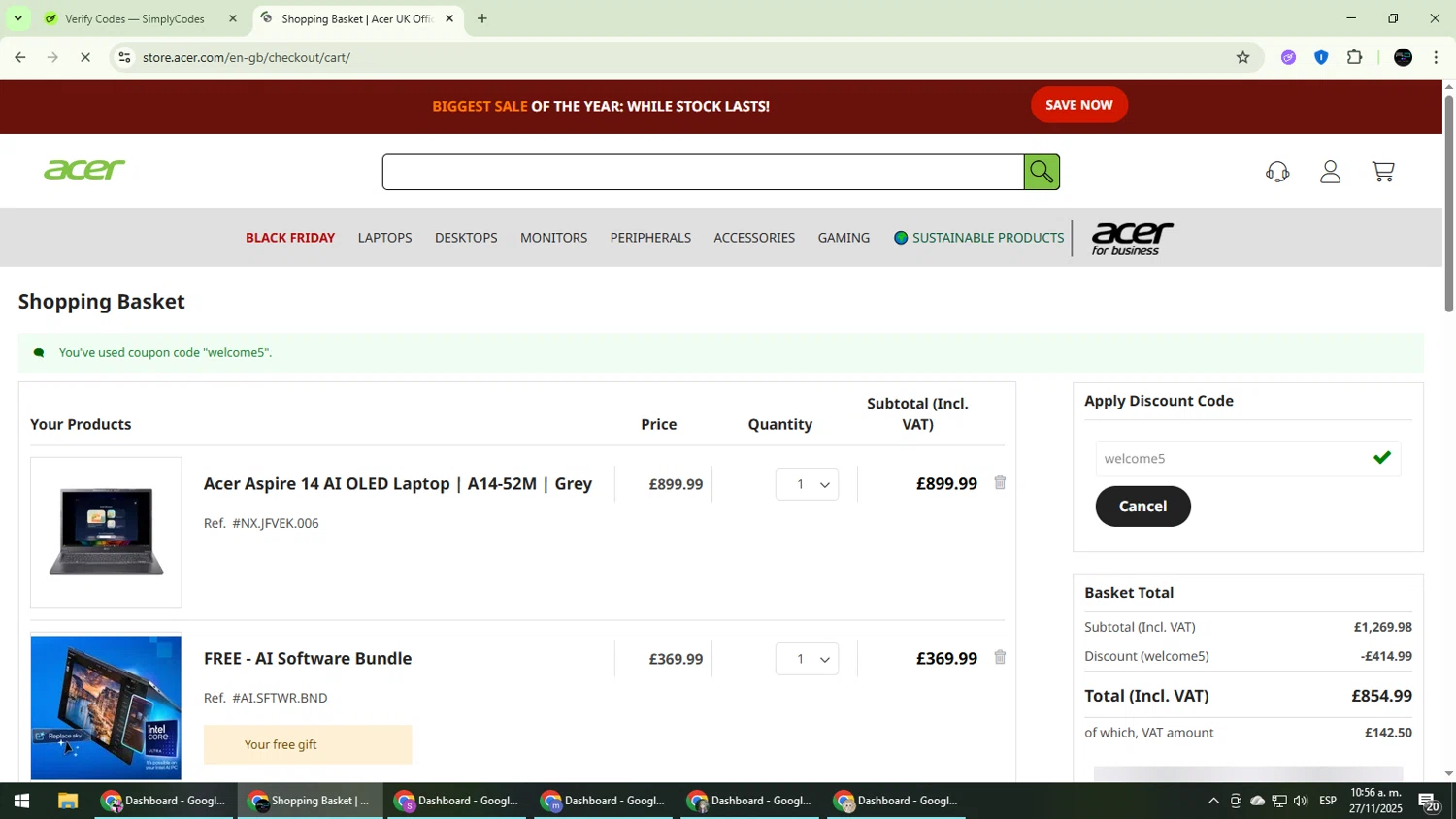The height and width of the screenshot is (819, 1456).
Task: Show hidden system tray icons
Action: coord(1213,801)
